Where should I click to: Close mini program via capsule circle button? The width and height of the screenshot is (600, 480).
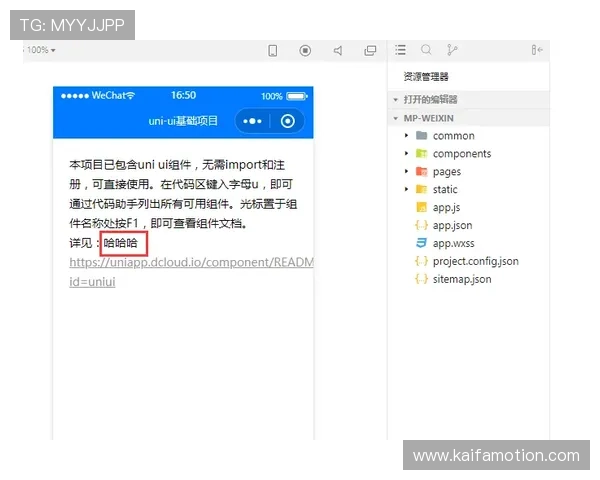pos(288,121)
